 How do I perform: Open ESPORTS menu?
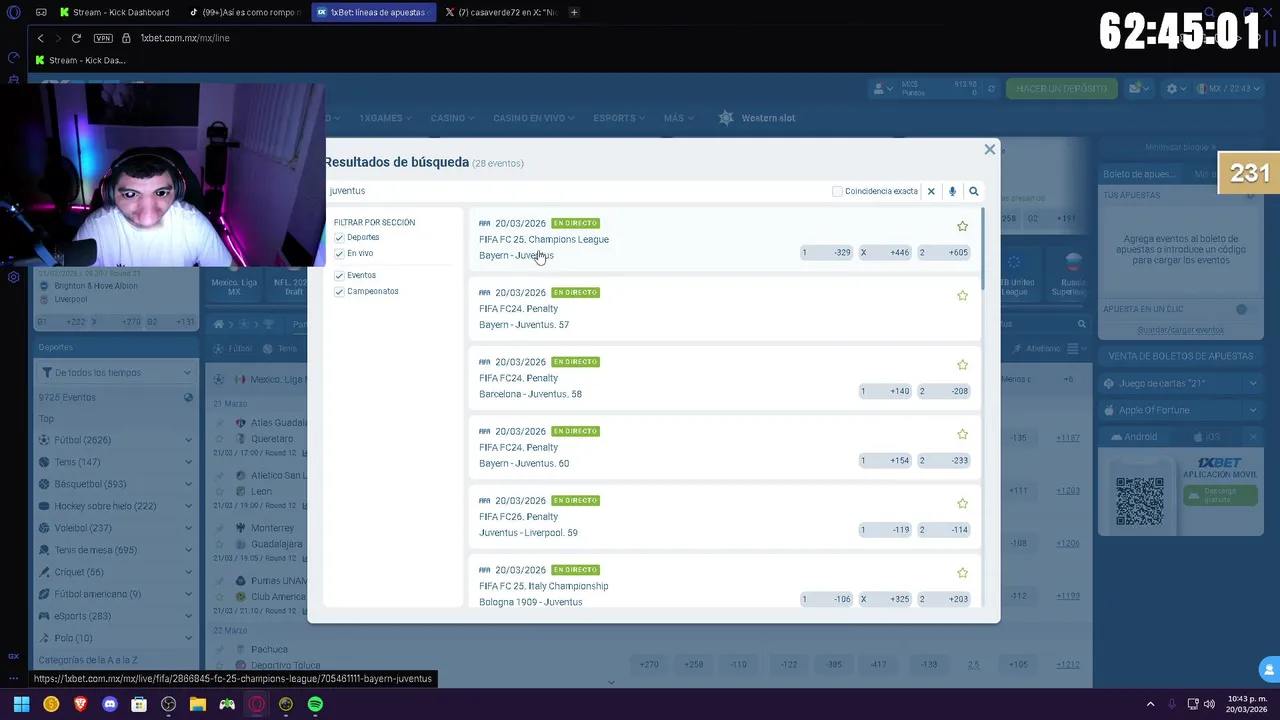tap(618, 118)
